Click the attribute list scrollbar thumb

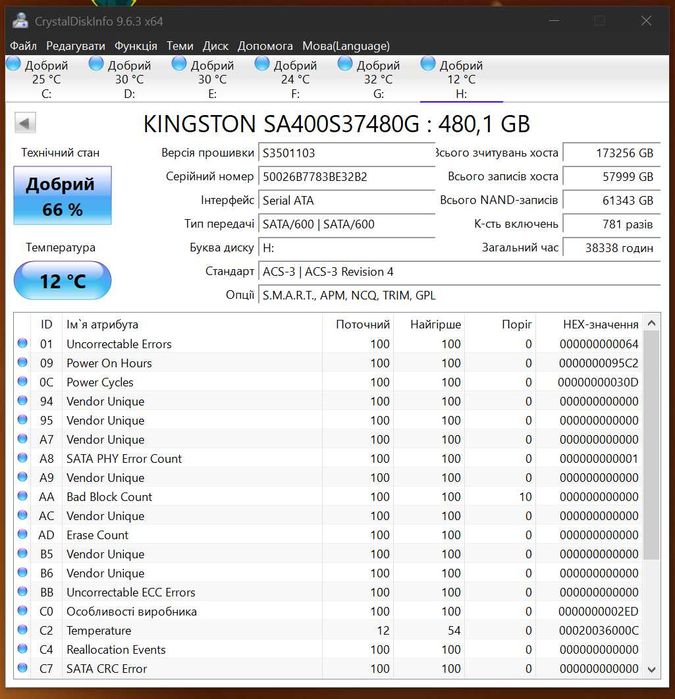pyautogui.click(x=651, y=445)
